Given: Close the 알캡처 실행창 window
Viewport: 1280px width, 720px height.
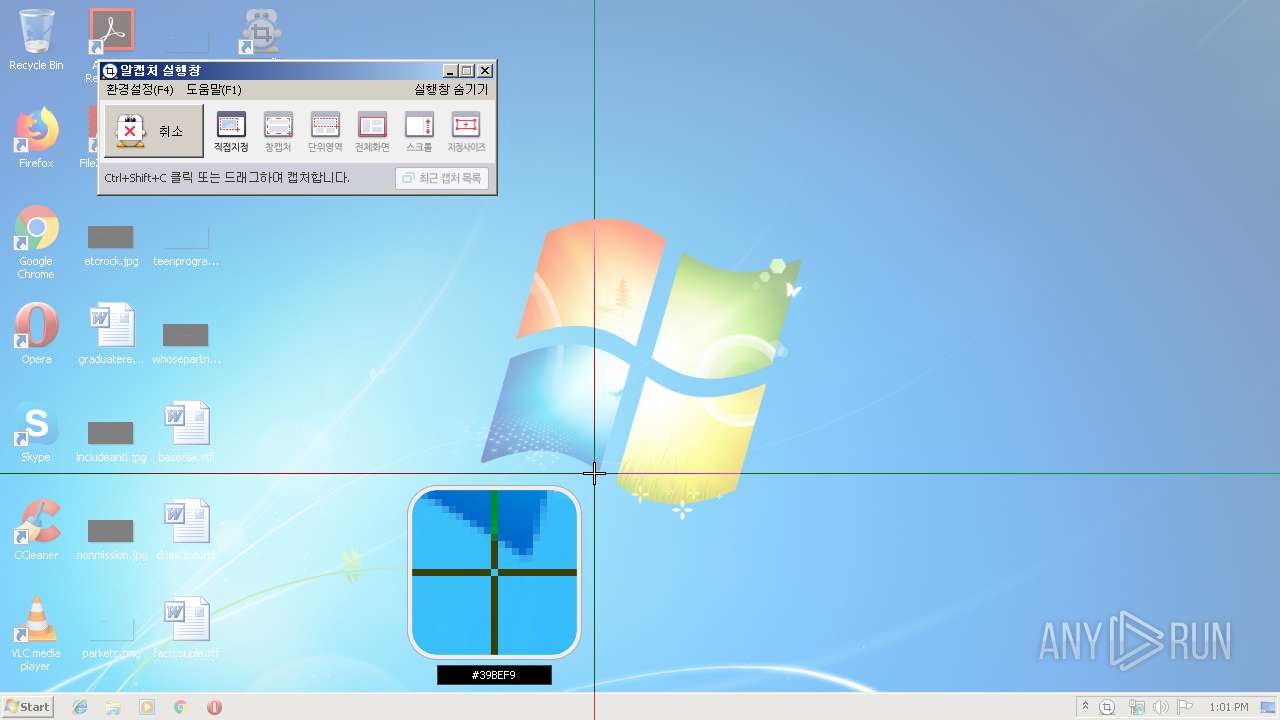Looking at the screenshot, I should tap(485, 71).
